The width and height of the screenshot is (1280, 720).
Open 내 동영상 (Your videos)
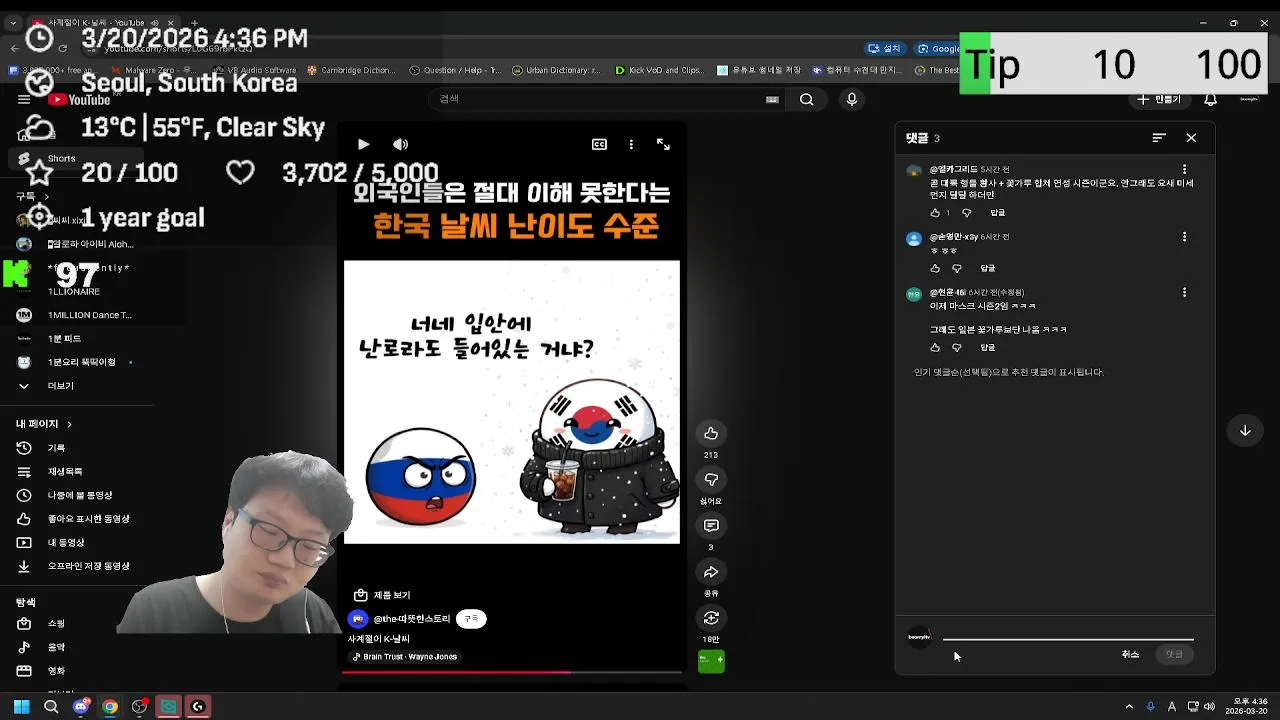coord(66,543)
